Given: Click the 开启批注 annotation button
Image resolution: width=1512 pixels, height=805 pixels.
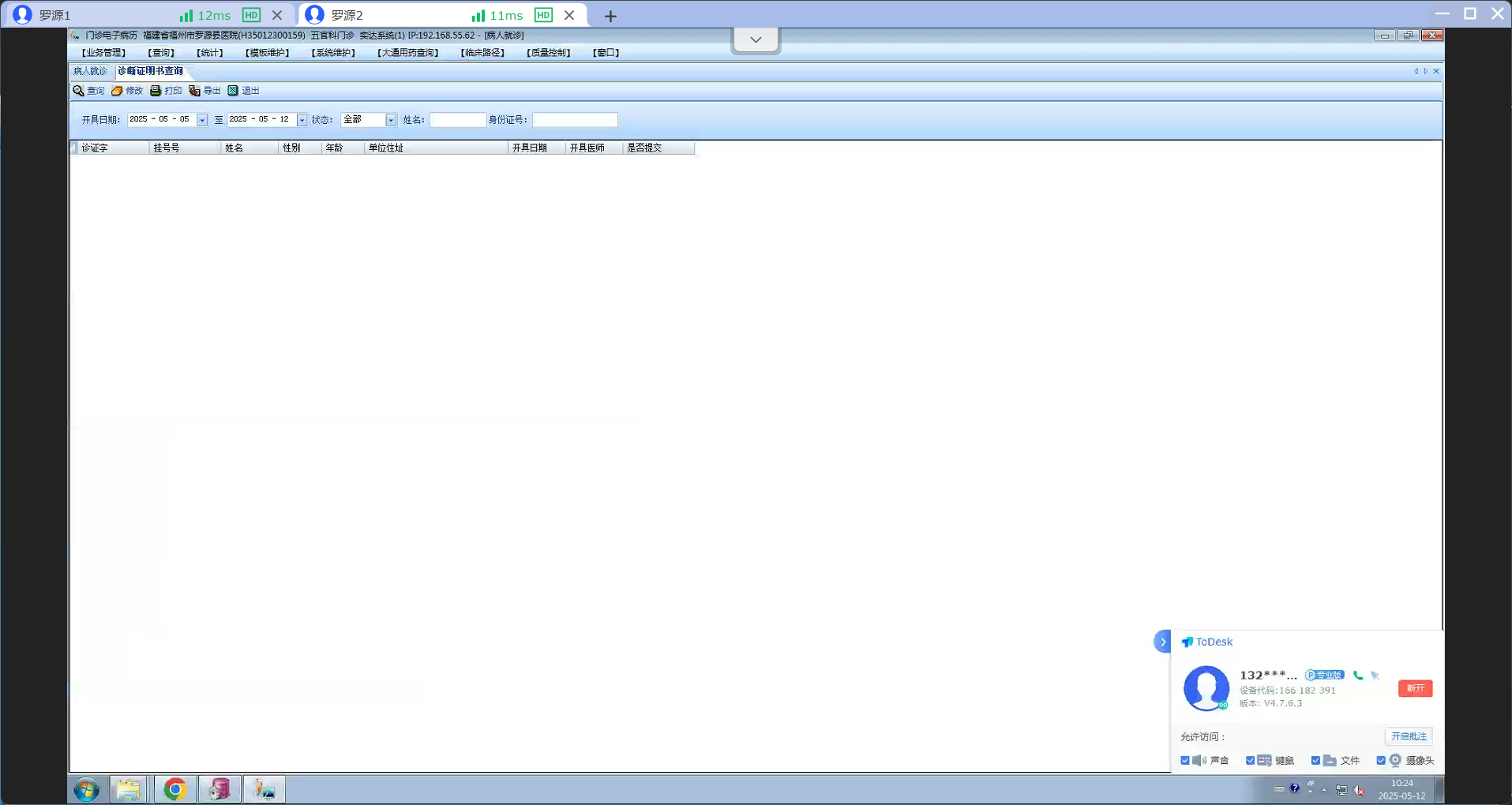Looking at the screenshot, I should pyautogui.click(x=1409, y=736).
